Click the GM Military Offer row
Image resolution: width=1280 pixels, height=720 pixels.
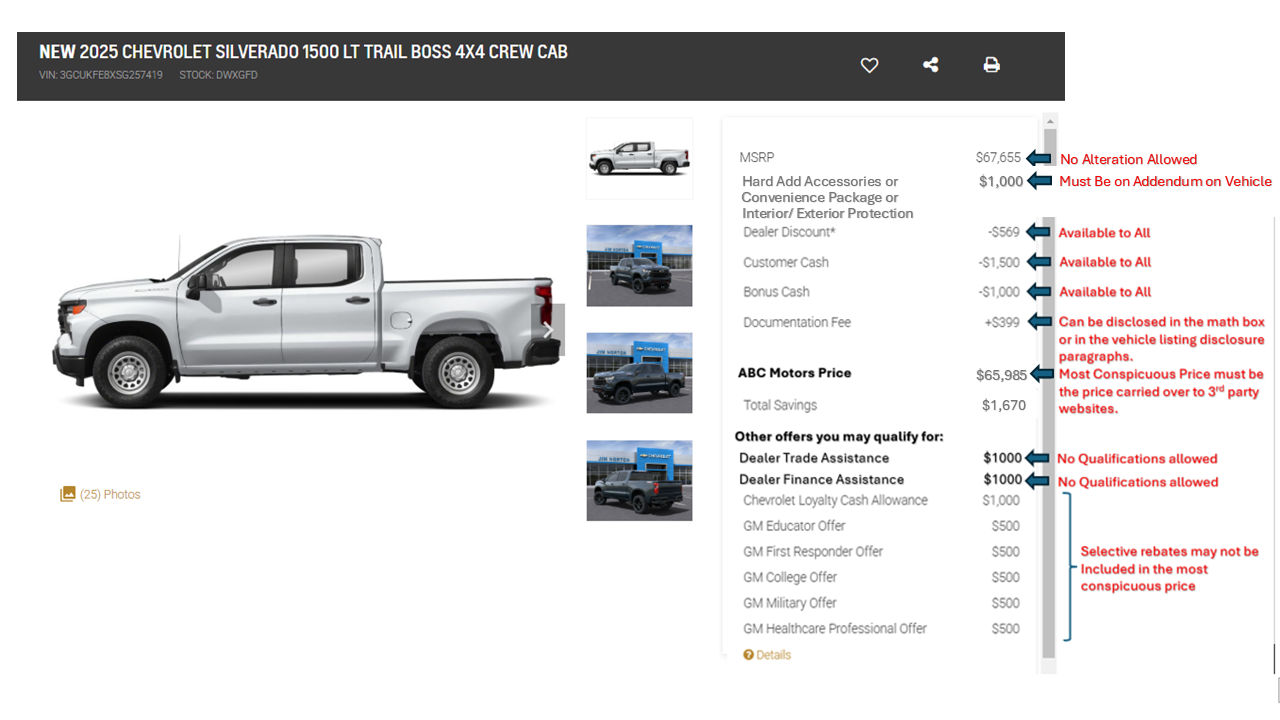pyautogui.click(x=881, y=603)
